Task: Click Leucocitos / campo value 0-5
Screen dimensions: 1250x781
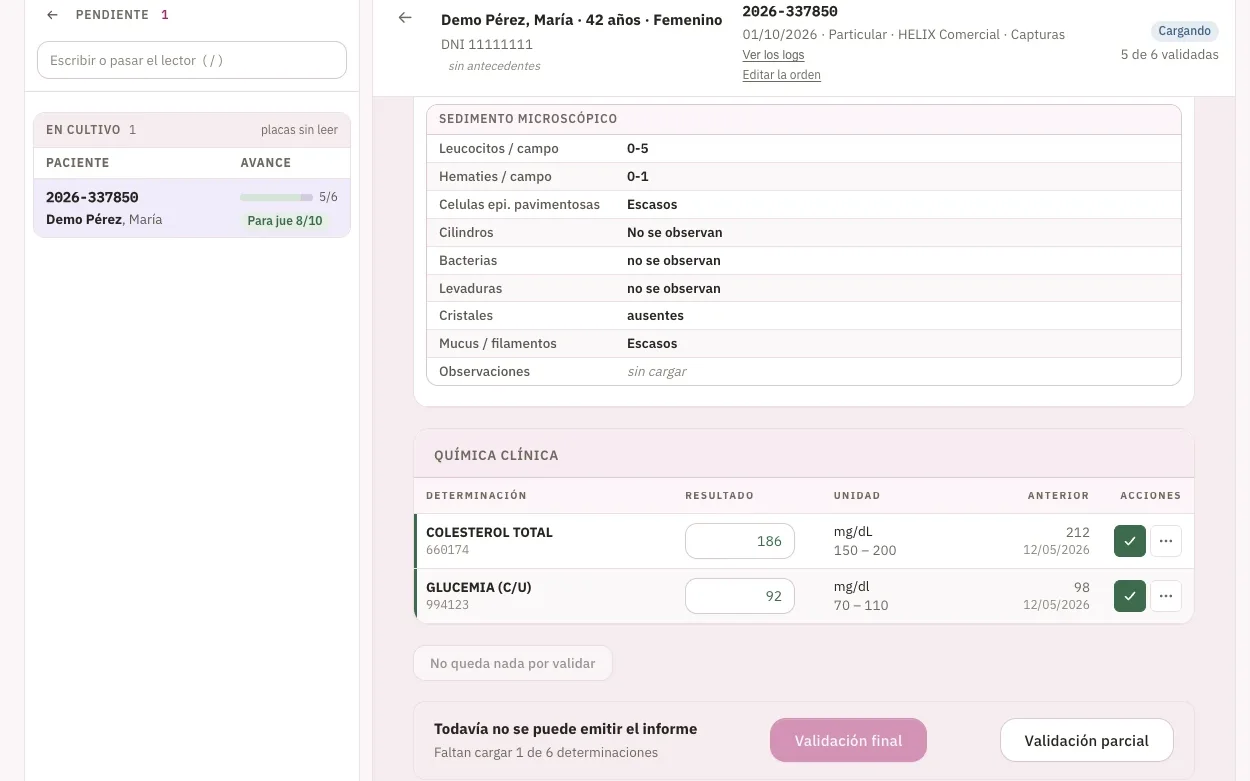Action: point(638,148)
